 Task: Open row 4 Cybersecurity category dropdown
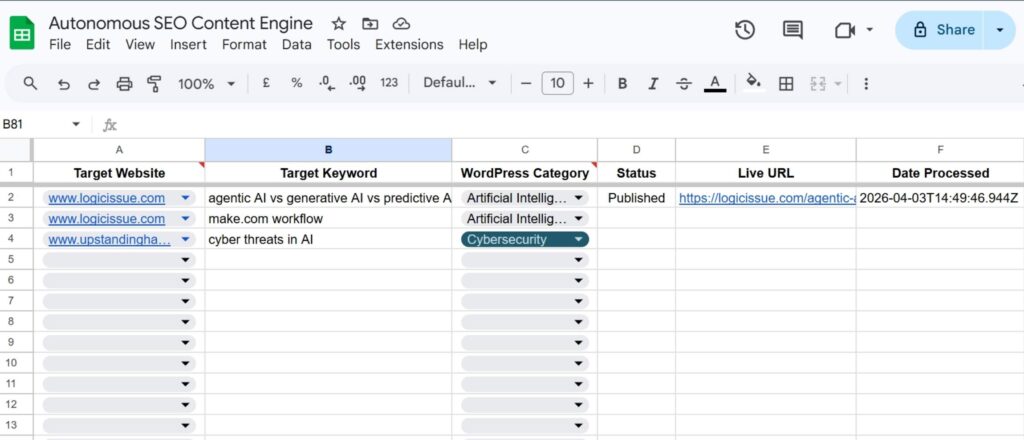click(x=578, y=240)
